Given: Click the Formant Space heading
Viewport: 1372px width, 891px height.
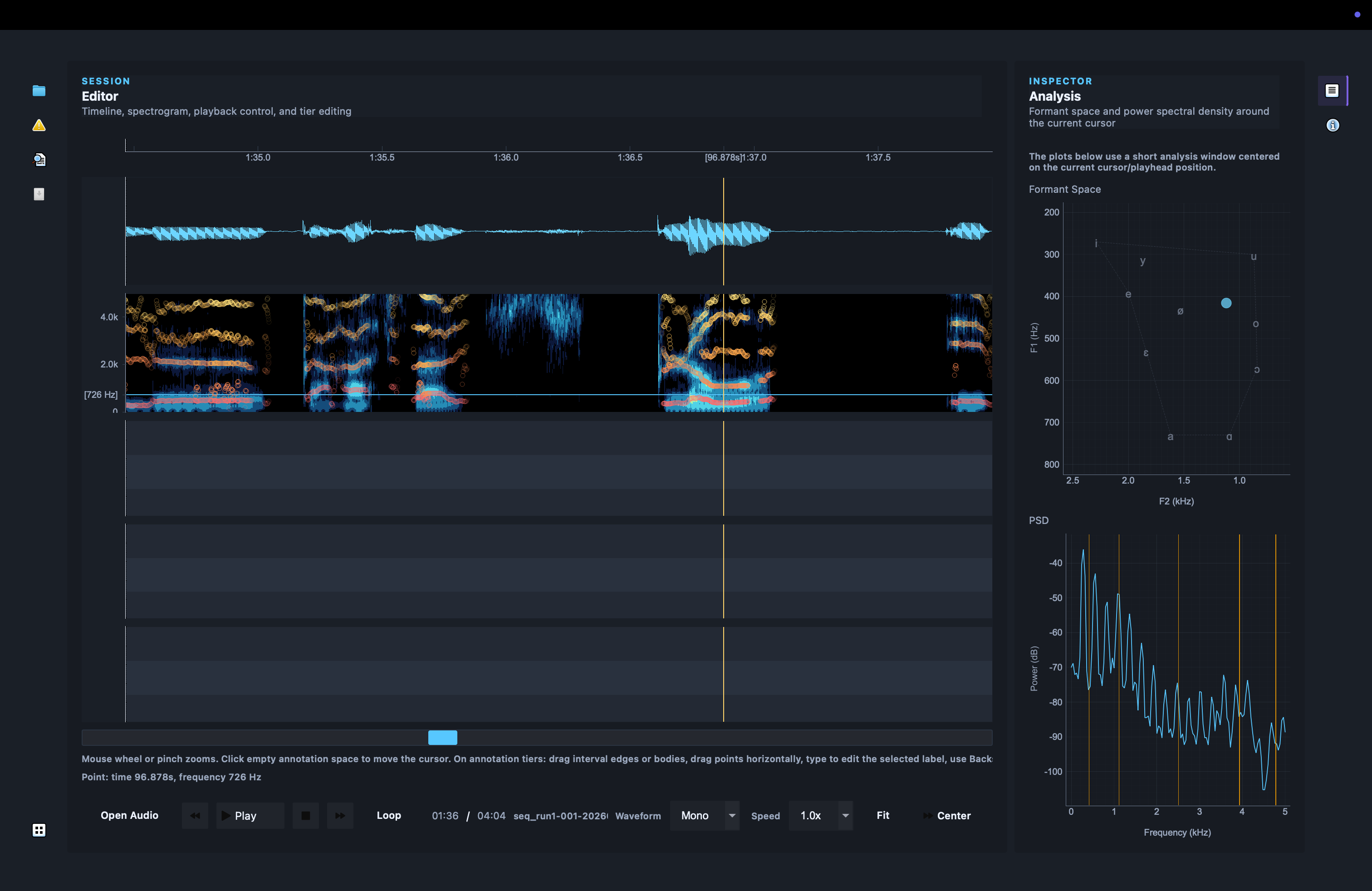Looking at the screenshot, I should 1065,189.
